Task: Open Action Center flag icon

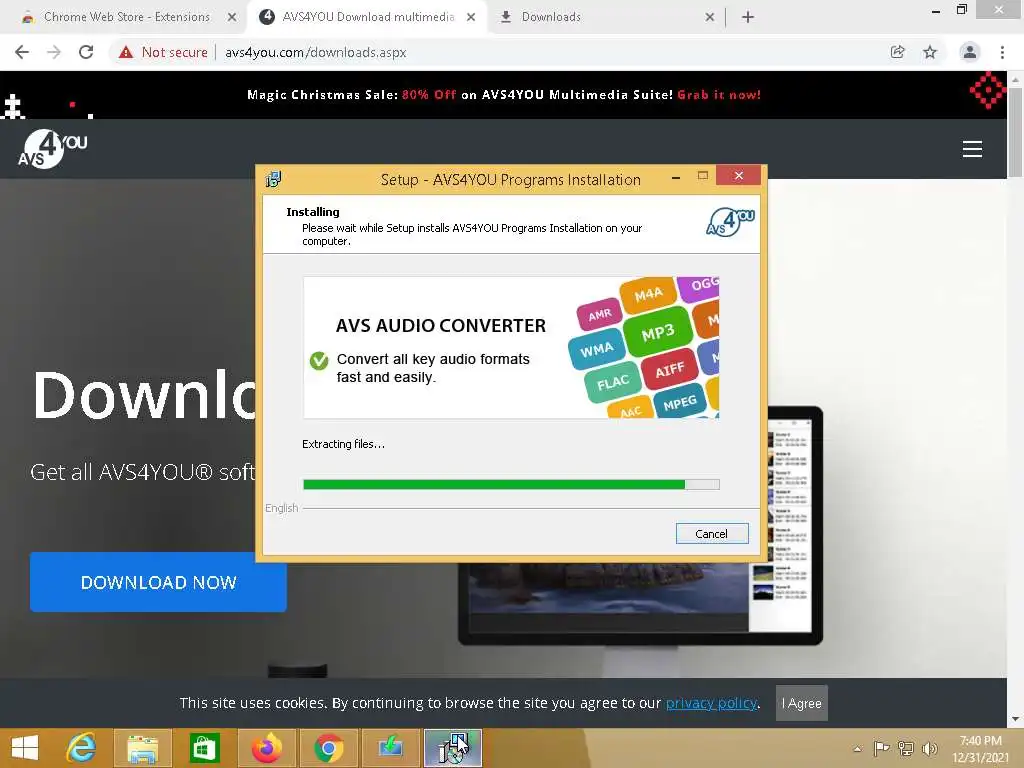Action: click(x=881, y=748)
